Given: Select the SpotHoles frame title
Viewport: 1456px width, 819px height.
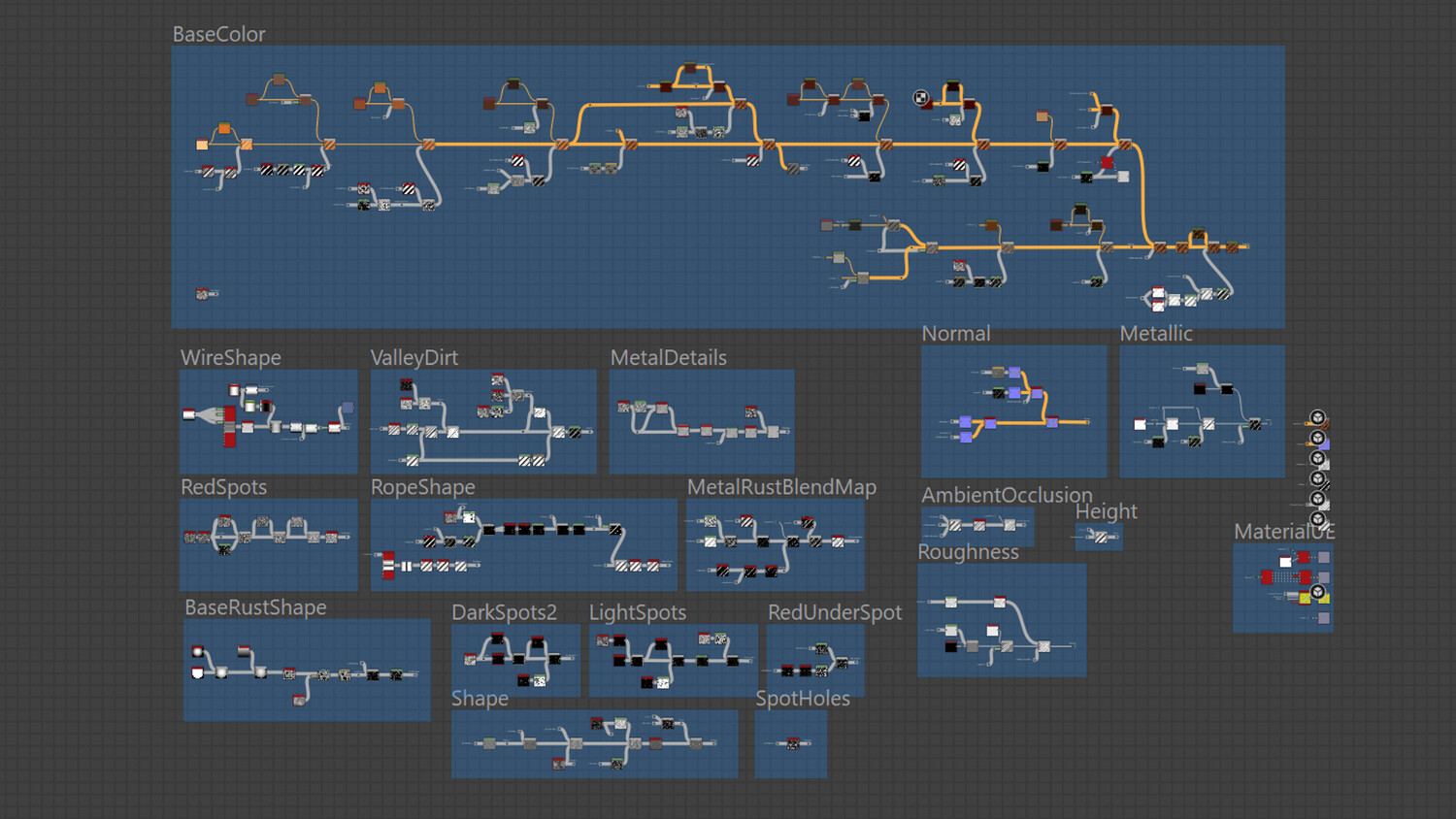Looking at the screenshot, I should (803, 699).
